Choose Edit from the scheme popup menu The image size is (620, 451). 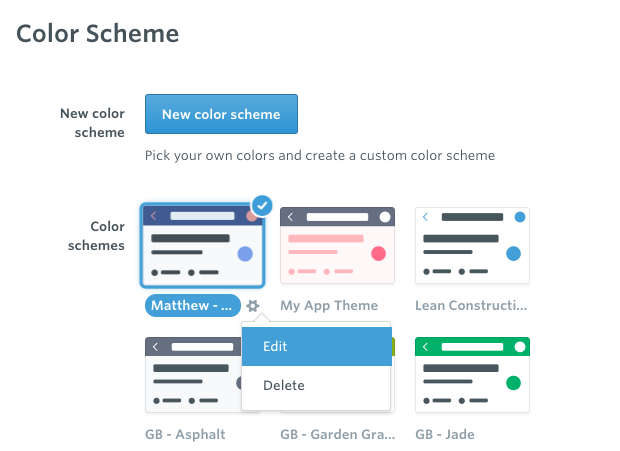(317, 346)
